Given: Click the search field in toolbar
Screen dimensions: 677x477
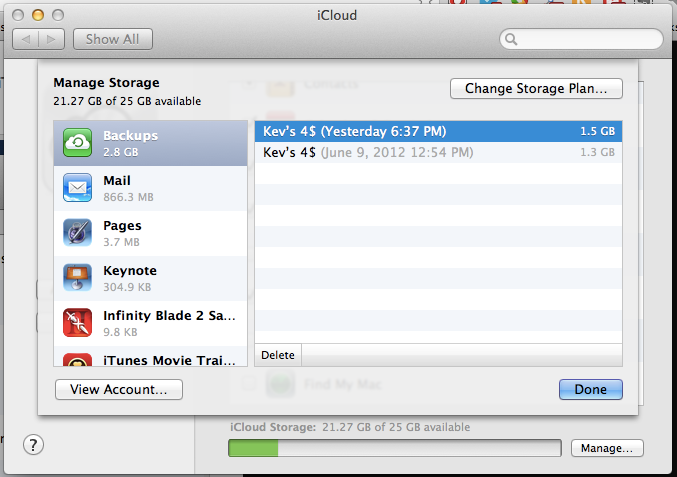Looking at the screenshot, I should (x=581, y=39).
